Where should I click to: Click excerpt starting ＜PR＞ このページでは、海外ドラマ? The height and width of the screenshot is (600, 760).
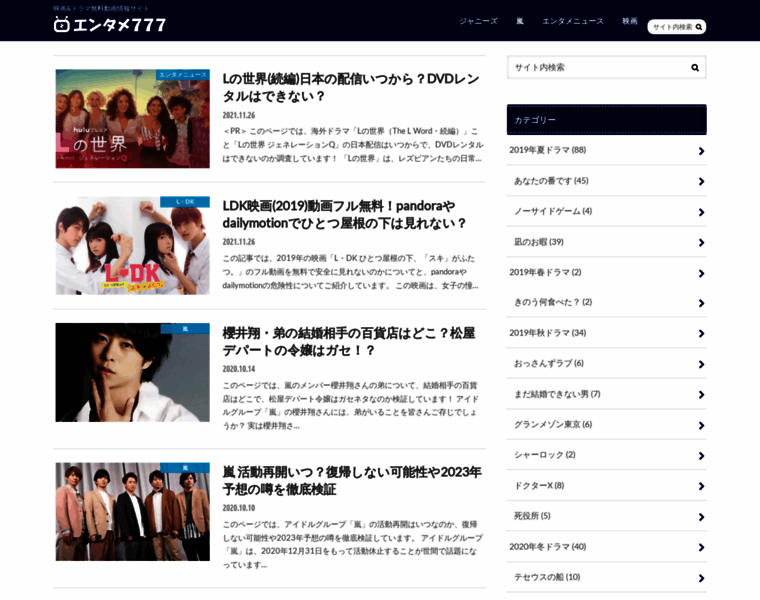352,145
